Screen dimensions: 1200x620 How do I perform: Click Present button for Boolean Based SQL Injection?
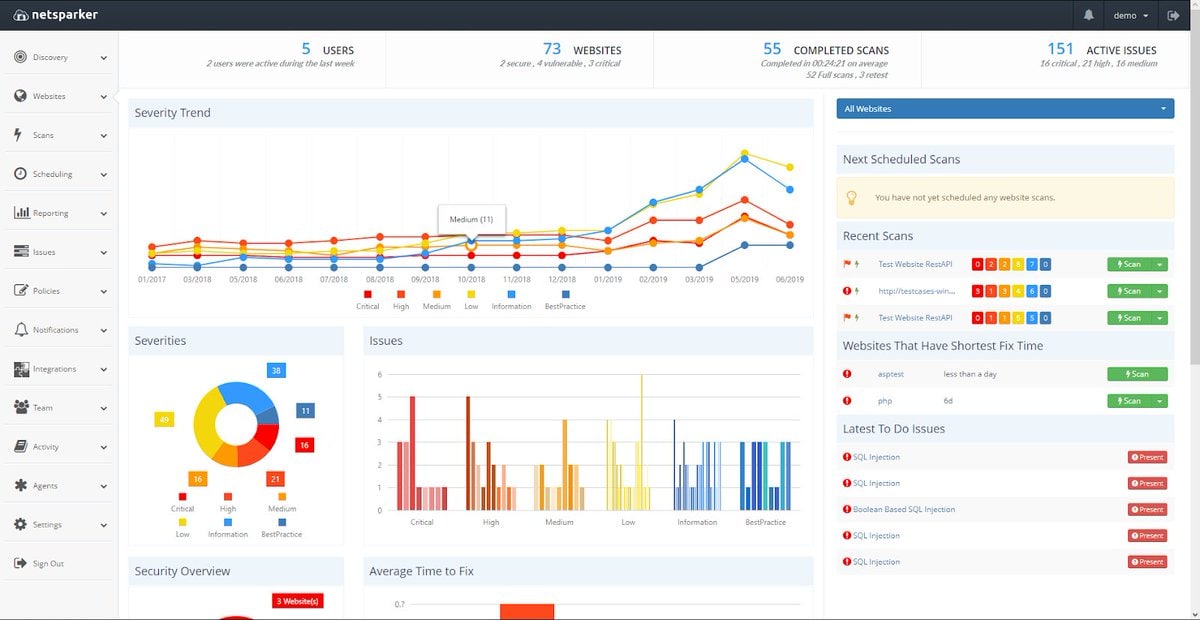click(x=1147, y=509)
